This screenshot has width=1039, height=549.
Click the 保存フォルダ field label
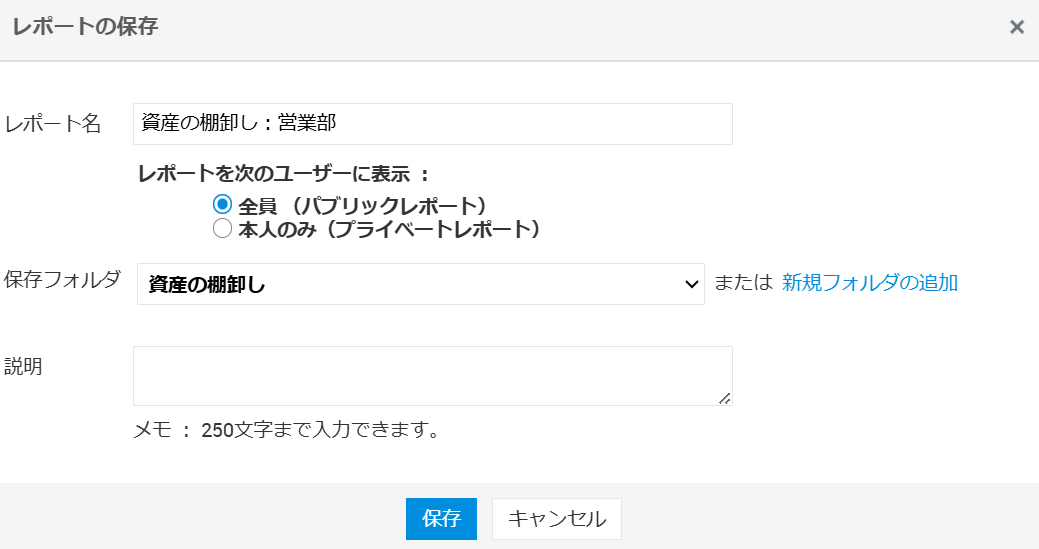pos(62,279)
